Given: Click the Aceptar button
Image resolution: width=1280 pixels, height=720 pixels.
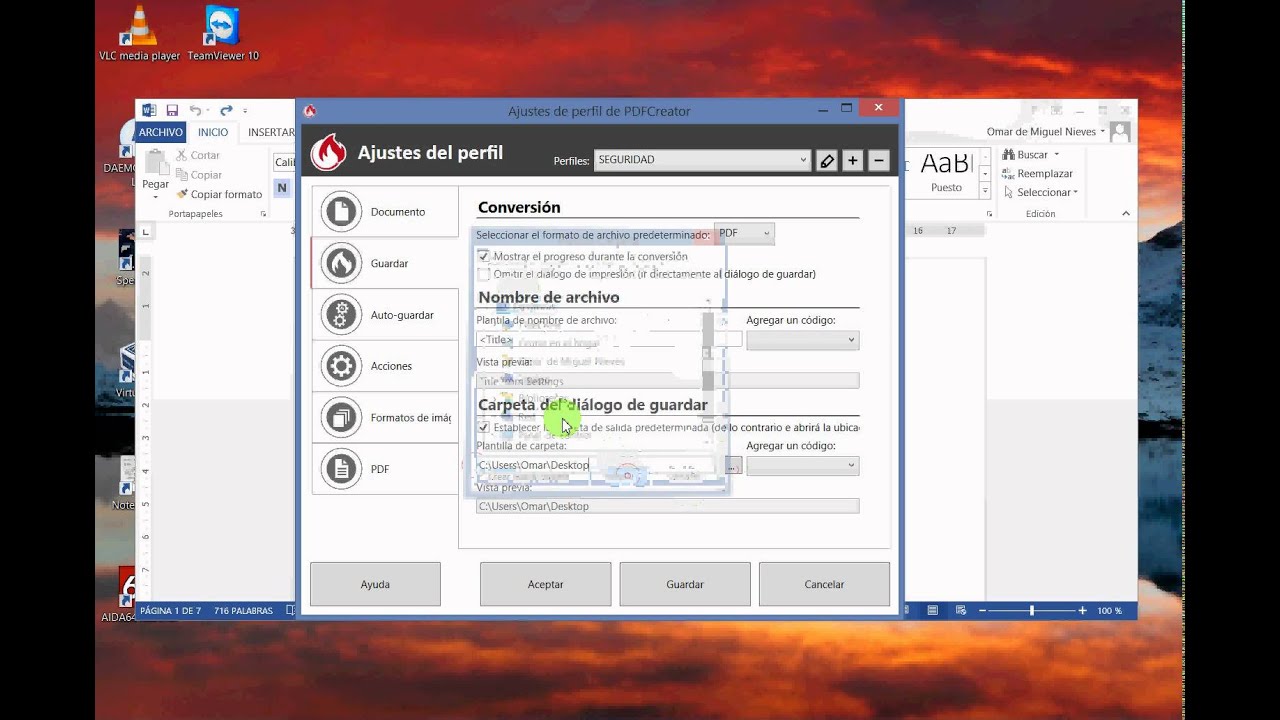Looking at the screenshot, I should tap(545, 584).
